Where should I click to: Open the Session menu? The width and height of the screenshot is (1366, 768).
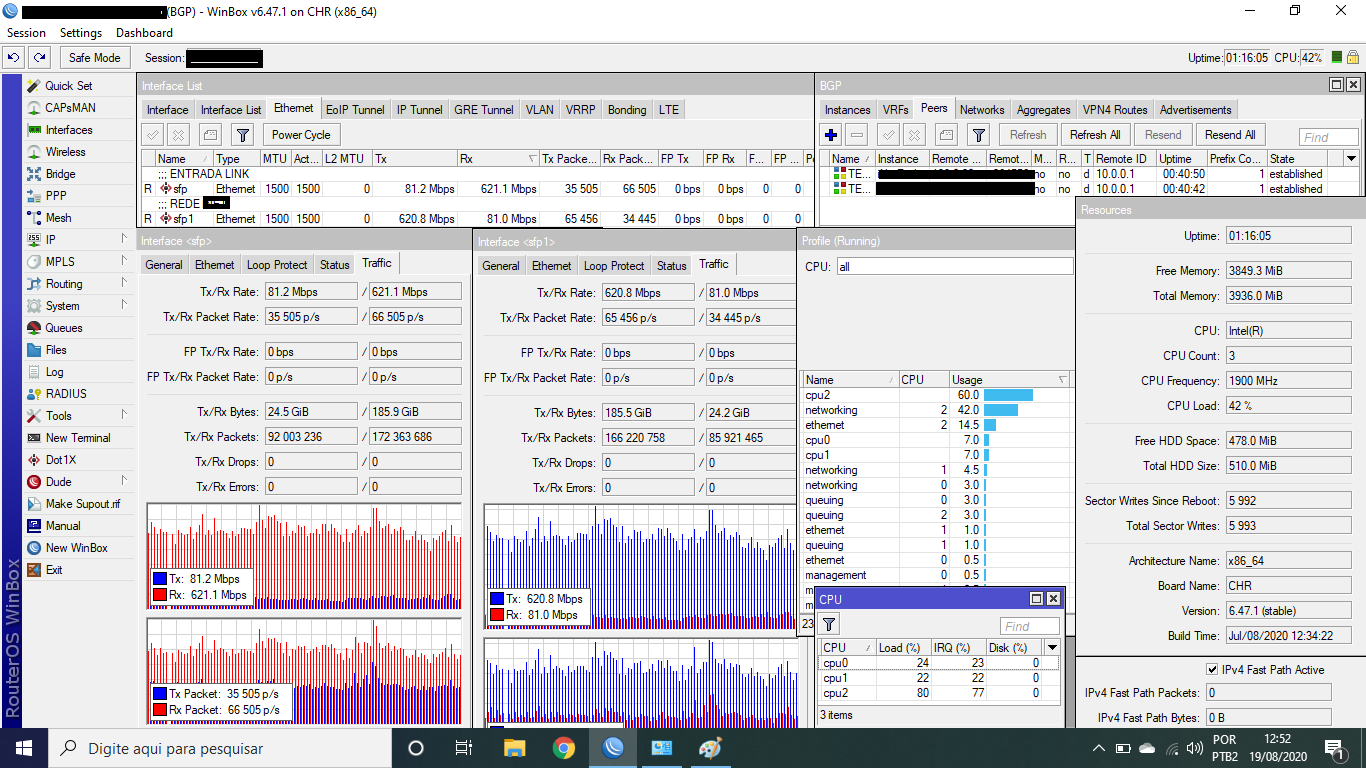click(26, 33)
